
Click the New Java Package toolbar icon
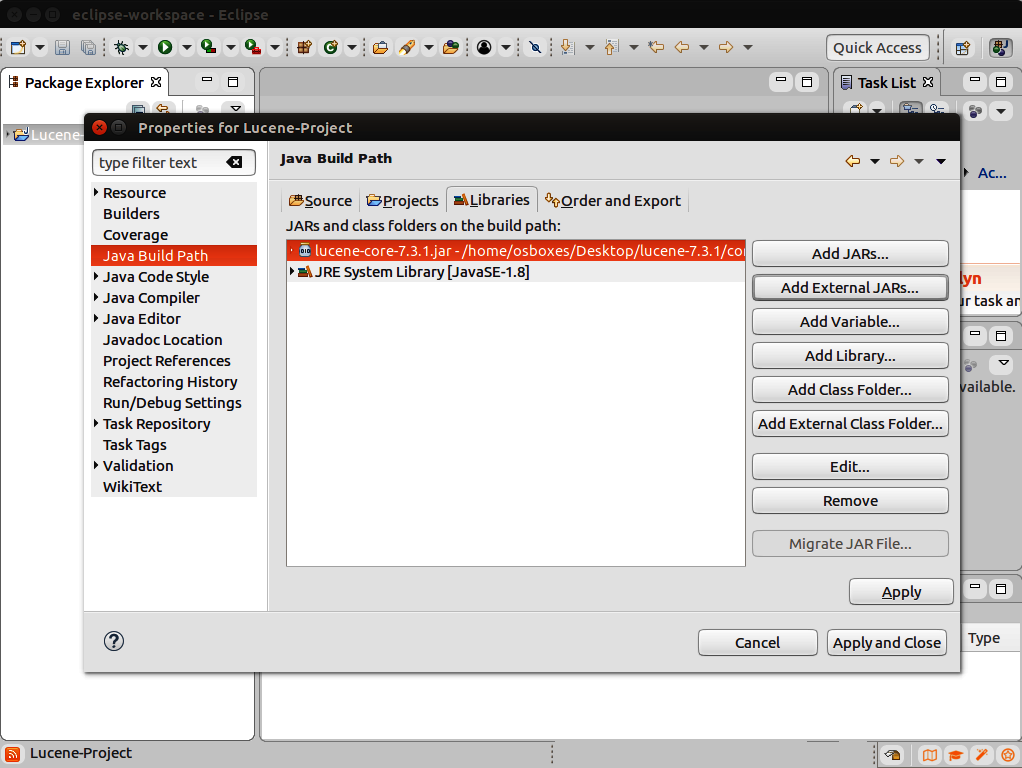point(305,47)
